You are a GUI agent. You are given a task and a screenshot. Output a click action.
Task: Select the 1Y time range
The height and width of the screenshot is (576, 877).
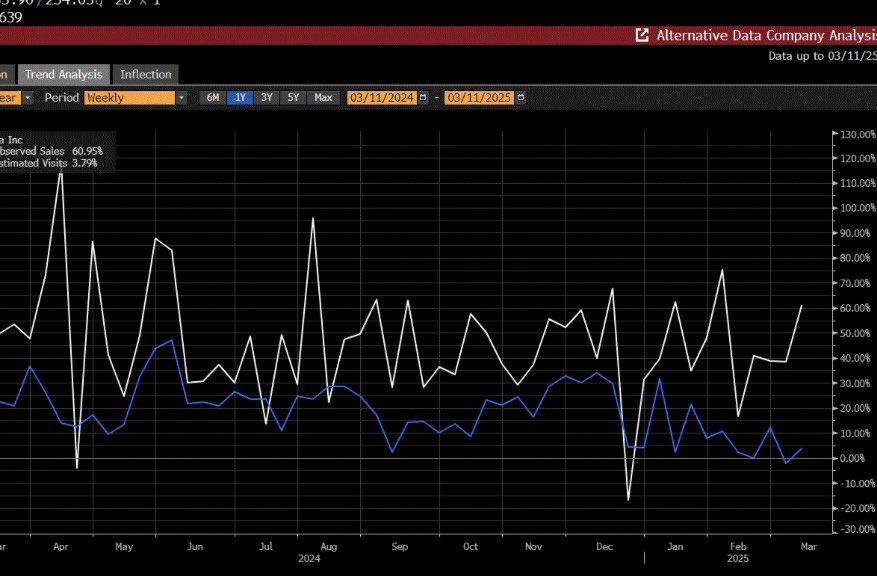click(240, 98)
